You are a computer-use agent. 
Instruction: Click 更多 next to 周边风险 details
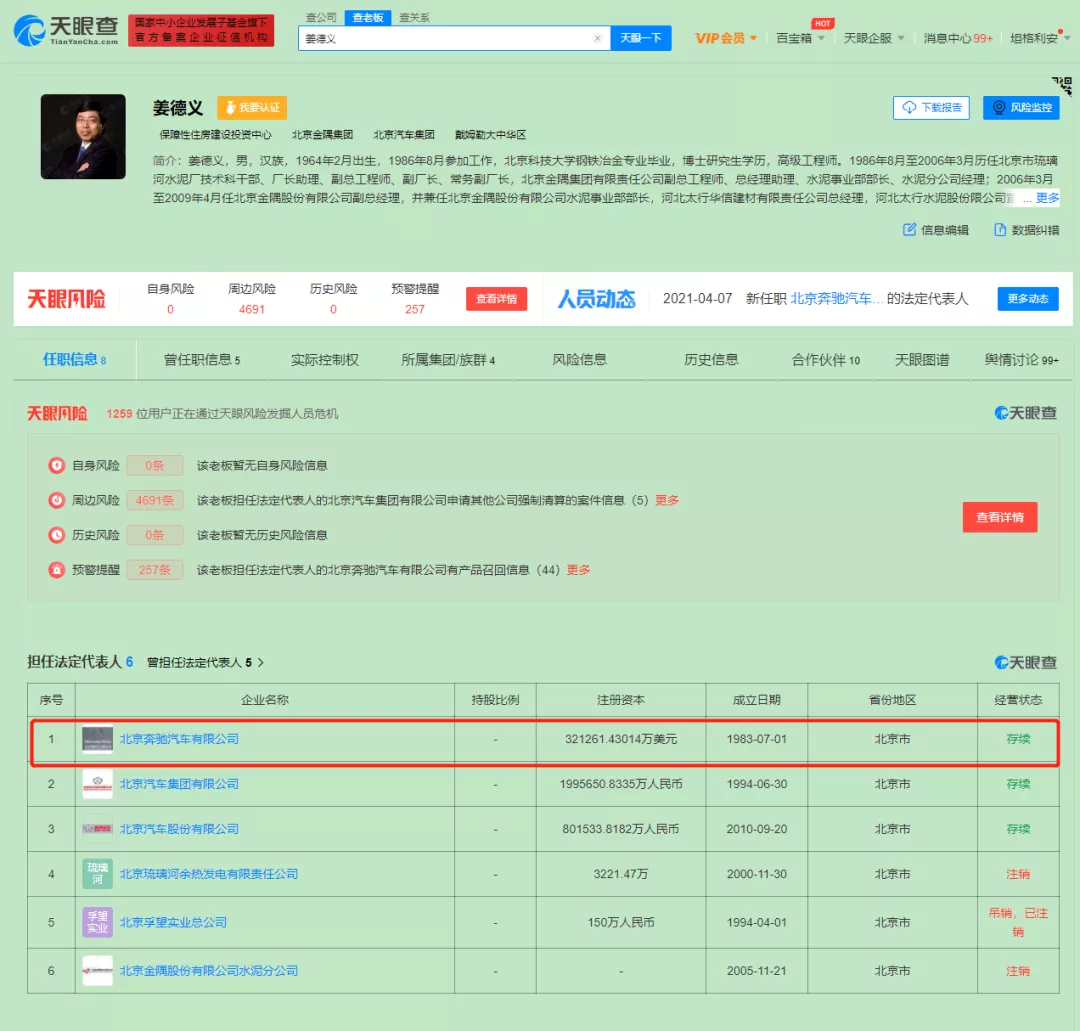[667, 500]
